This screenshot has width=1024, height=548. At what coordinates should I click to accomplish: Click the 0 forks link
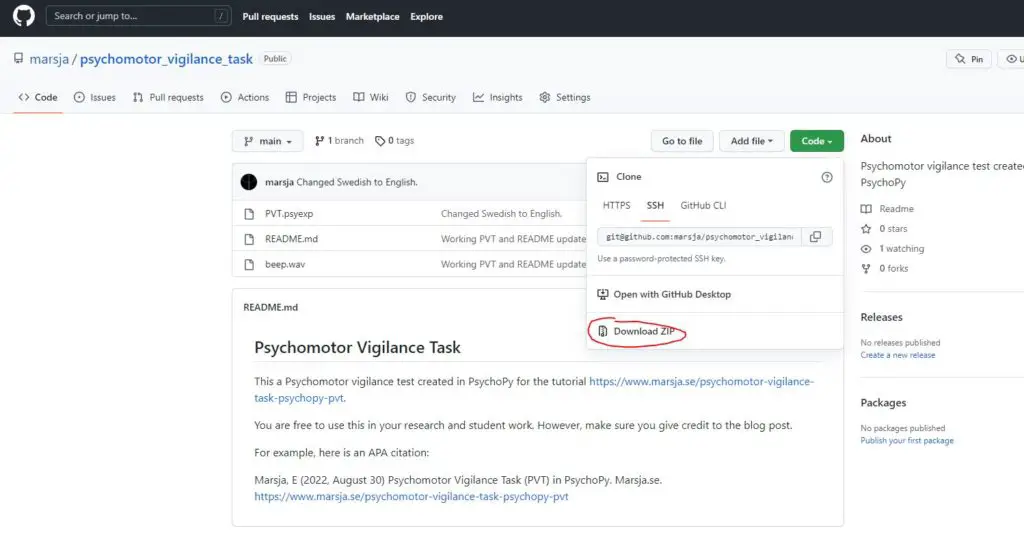tap(893, 268)
